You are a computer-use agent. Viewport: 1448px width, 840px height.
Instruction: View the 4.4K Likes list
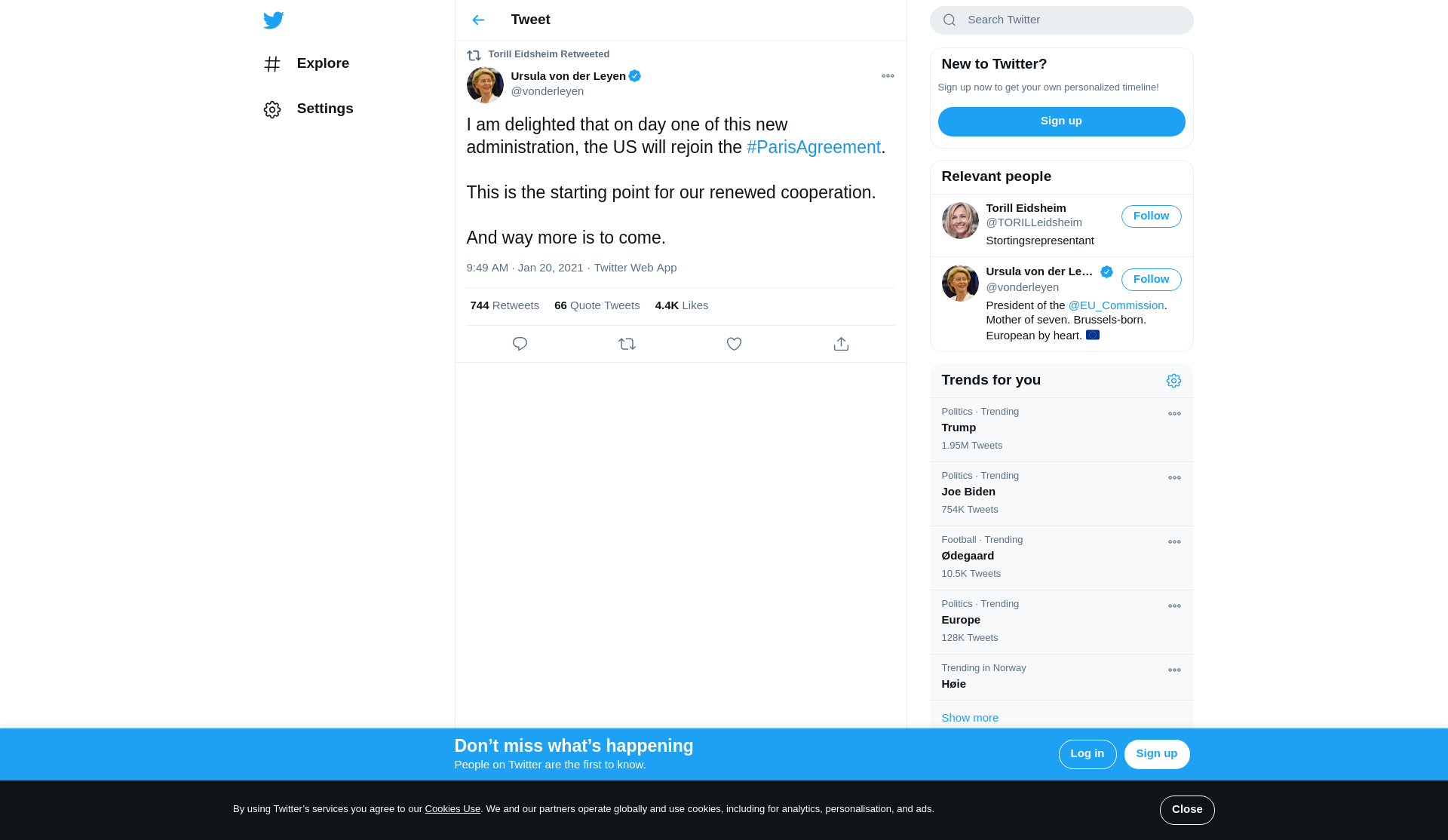click(x=682, y=305)
